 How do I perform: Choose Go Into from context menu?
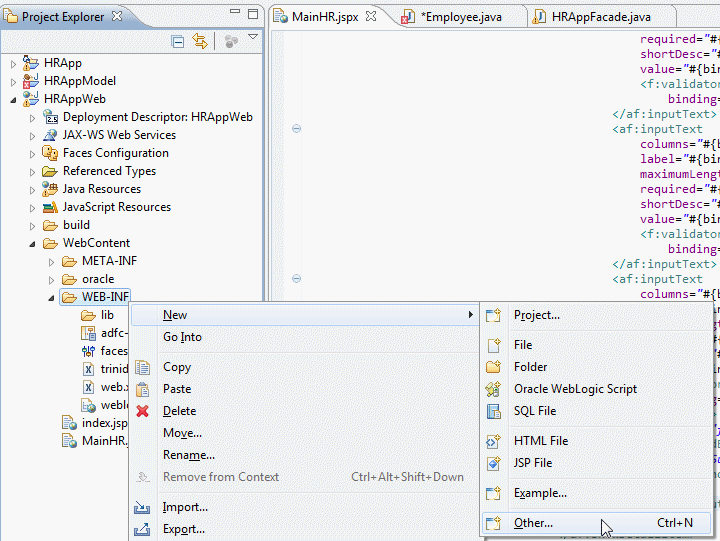304,337
